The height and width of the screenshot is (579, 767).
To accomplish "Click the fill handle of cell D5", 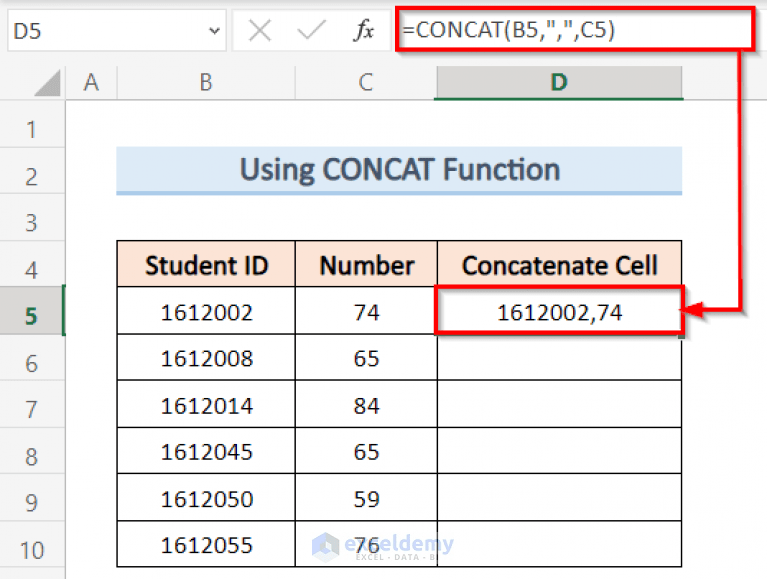I will tap(681, 336).
